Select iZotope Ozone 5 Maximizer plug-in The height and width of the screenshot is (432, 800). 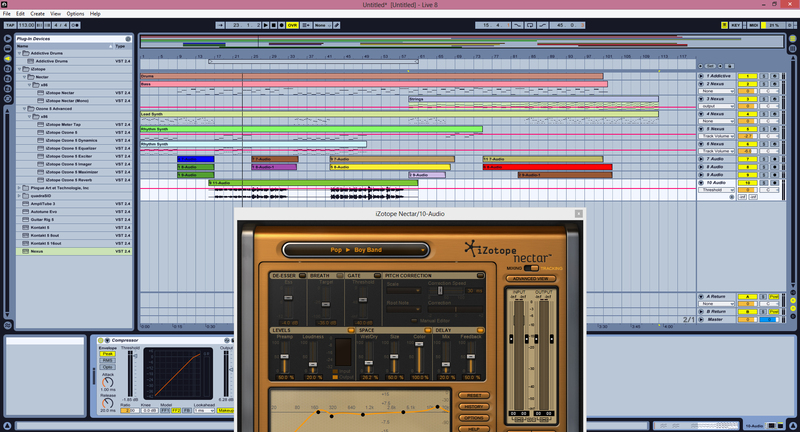[x=74, y=172]
